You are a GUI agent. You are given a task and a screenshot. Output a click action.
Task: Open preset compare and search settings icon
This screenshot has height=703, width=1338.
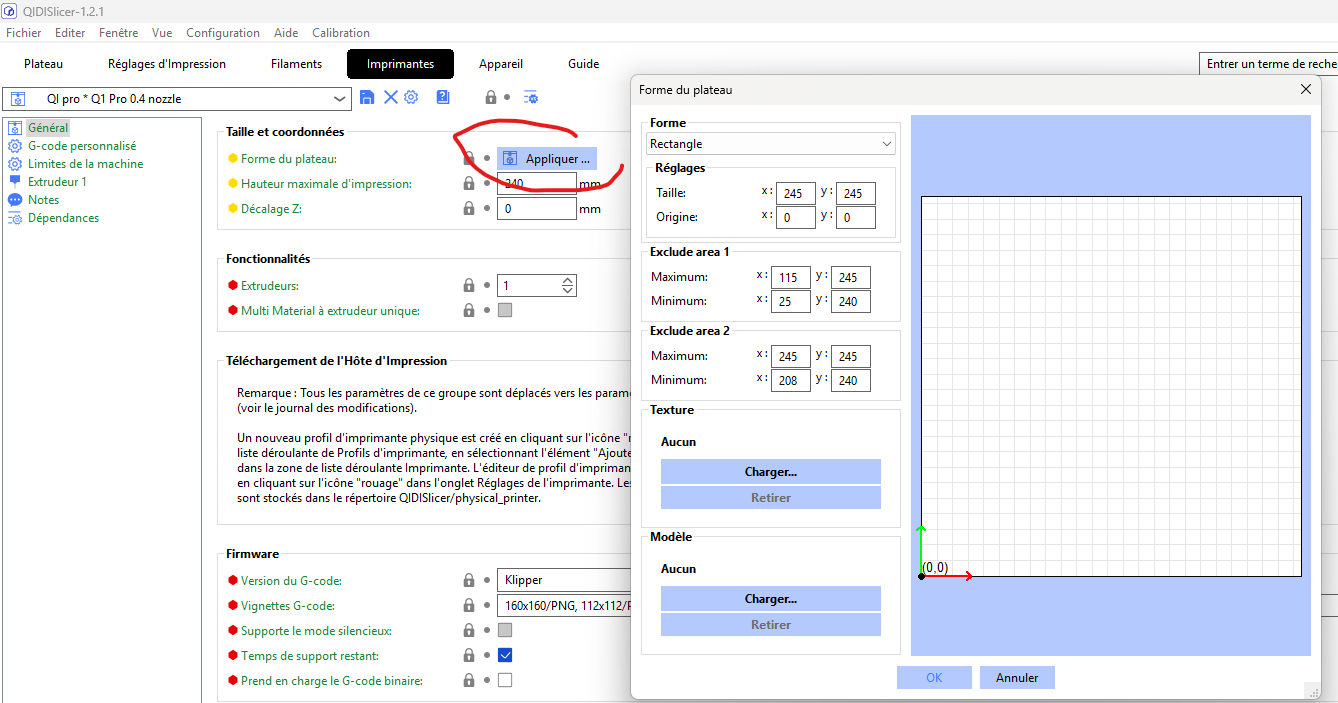531,97
